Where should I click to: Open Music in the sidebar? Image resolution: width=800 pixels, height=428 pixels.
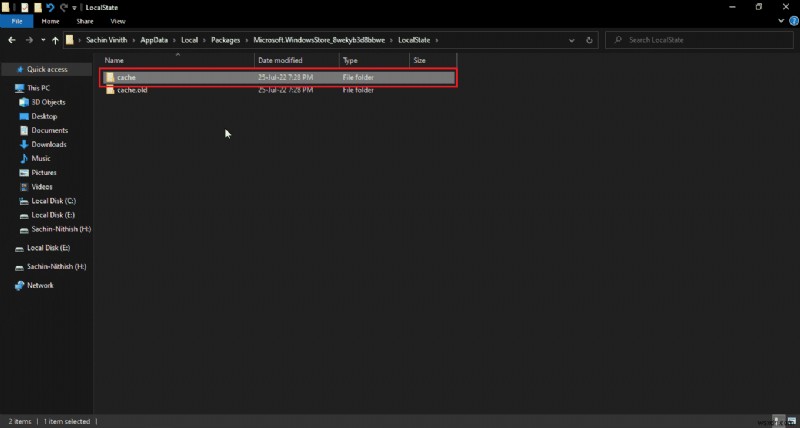[x=41, y=159]
